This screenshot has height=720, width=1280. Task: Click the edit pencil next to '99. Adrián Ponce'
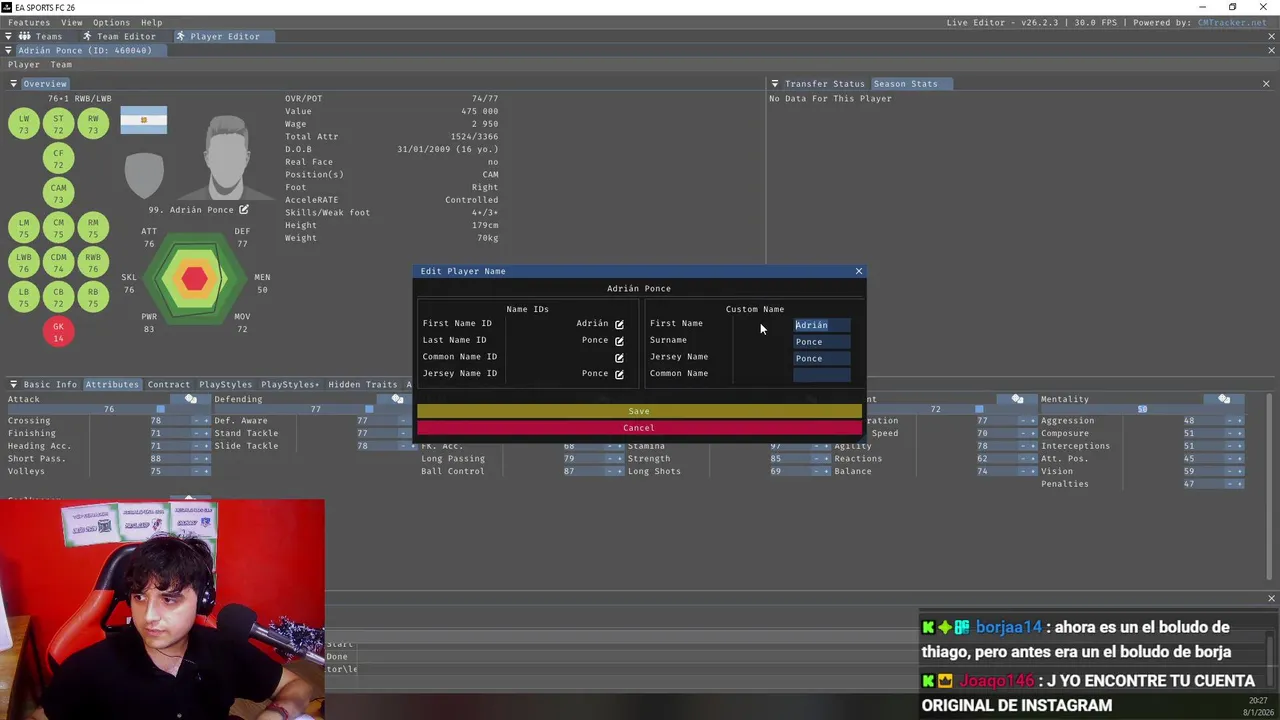[243, 210]
